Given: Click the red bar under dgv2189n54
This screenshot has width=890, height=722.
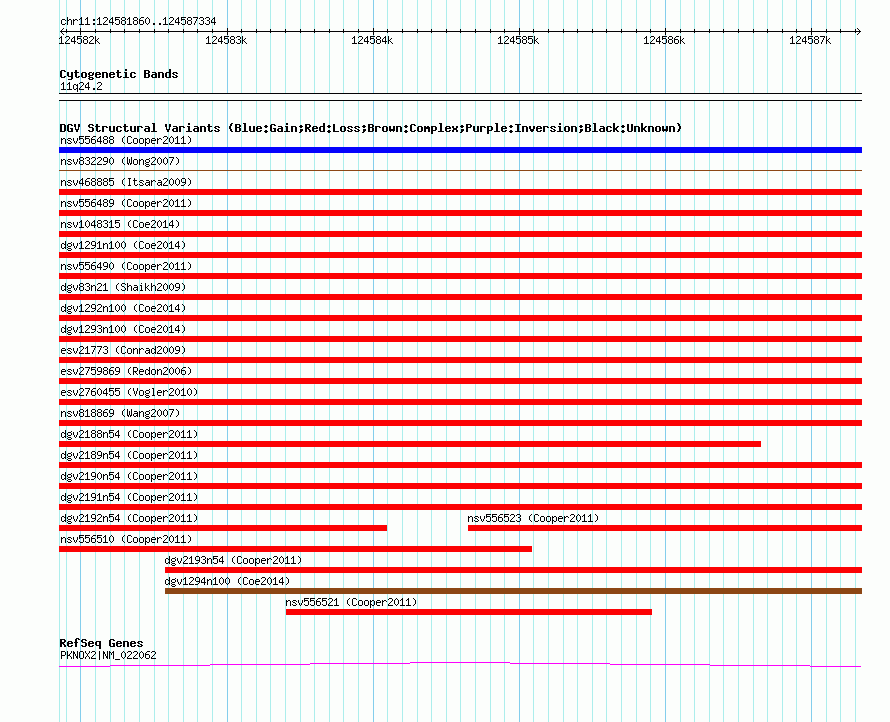Looking at the screenshot, I should (460, 465).
